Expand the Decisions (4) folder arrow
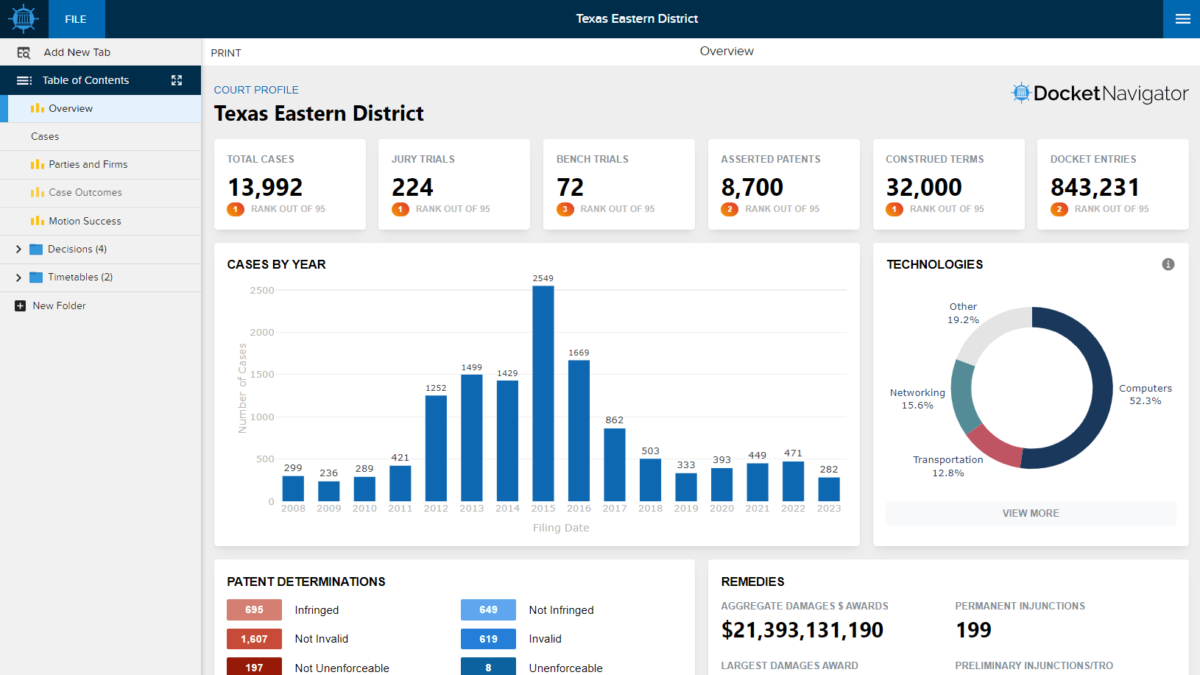 coord(18,250)
